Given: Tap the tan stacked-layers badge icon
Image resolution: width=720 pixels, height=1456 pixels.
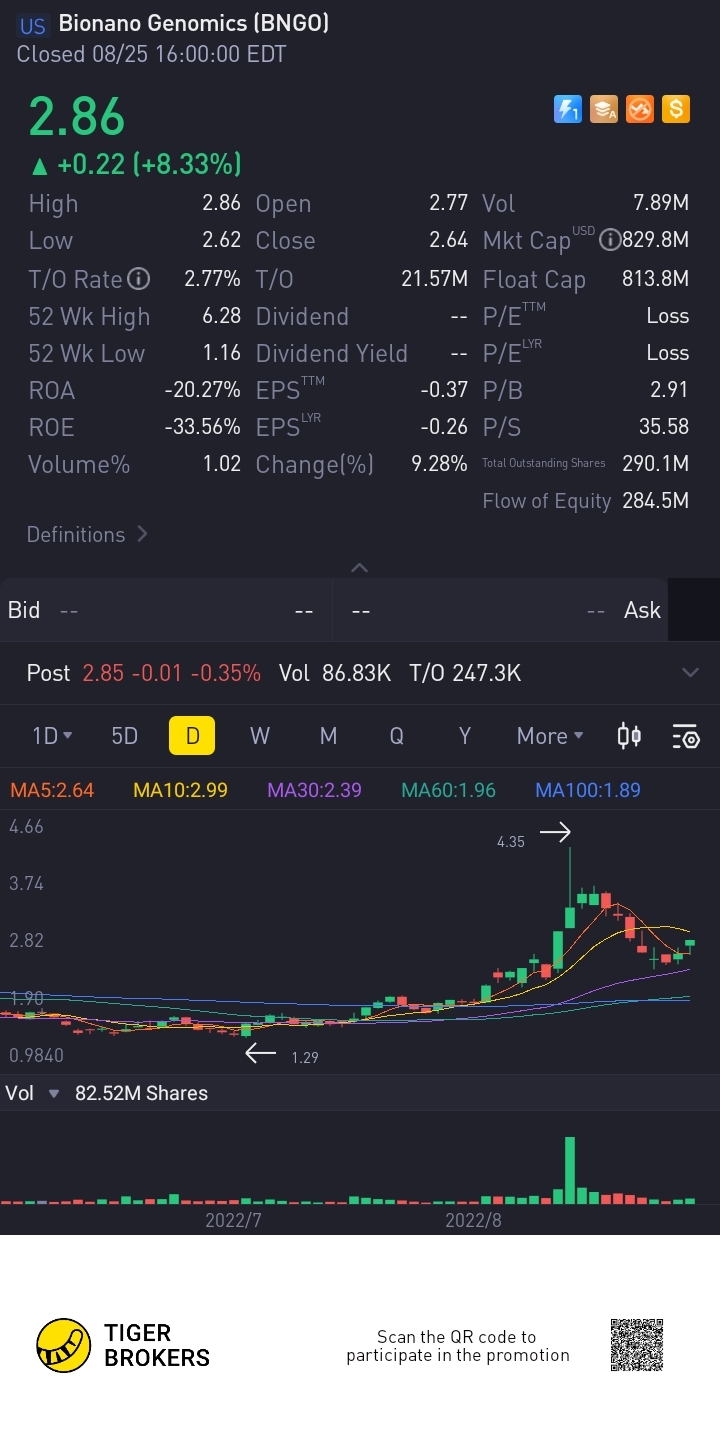Looking at the screenshot, I should [x=604, y=109].
